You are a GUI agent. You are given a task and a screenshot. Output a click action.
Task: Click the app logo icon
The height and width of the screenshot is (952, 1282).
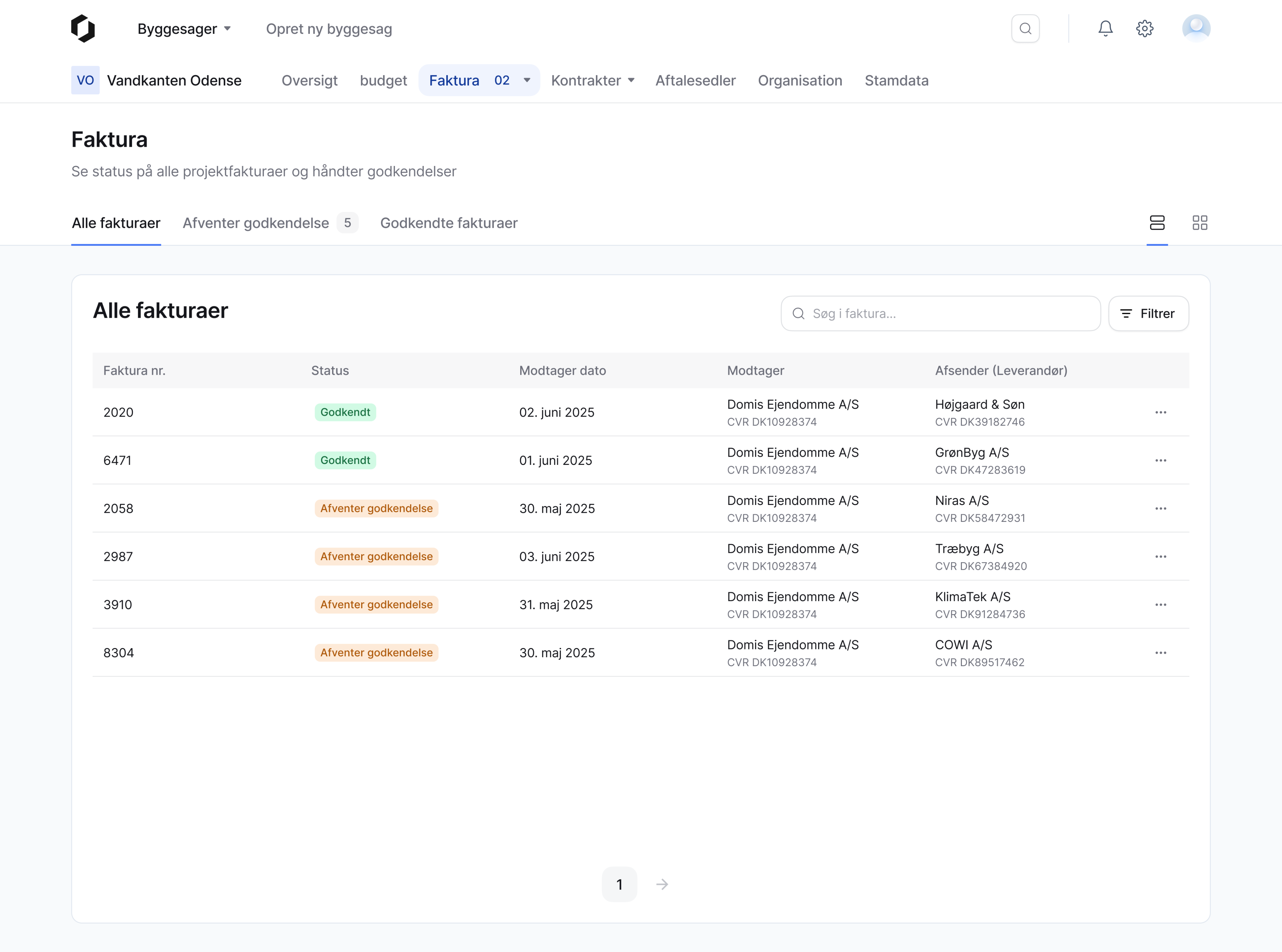83,28
